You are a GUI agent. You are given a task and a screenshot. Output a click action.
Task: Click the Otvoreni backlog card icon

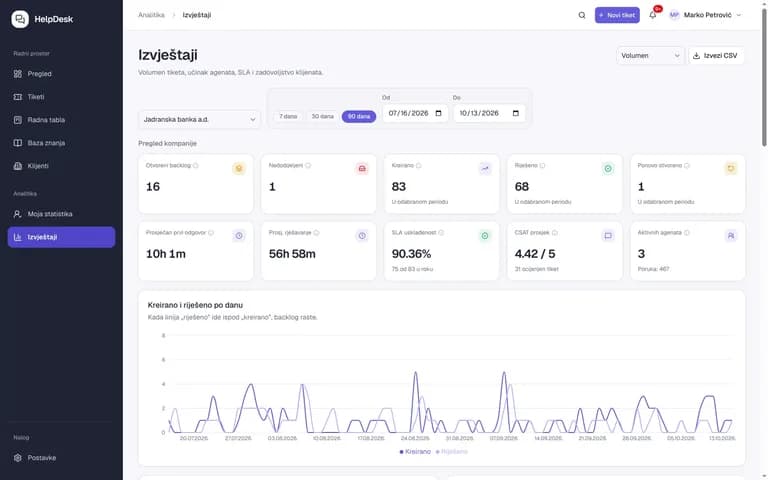pyautogui.click(x=239, y=168)
